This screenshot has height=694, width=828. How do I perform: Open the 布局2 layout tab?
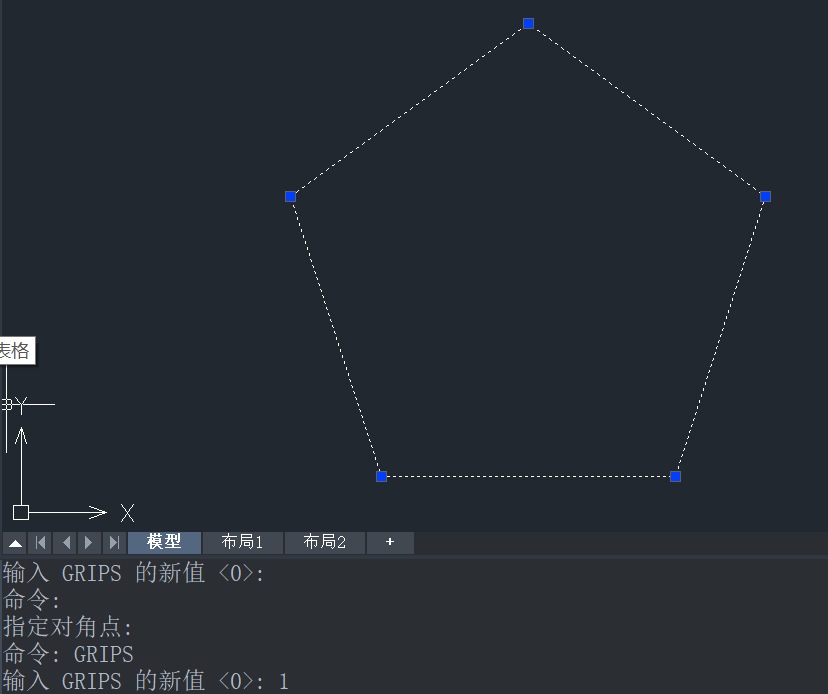324,542
